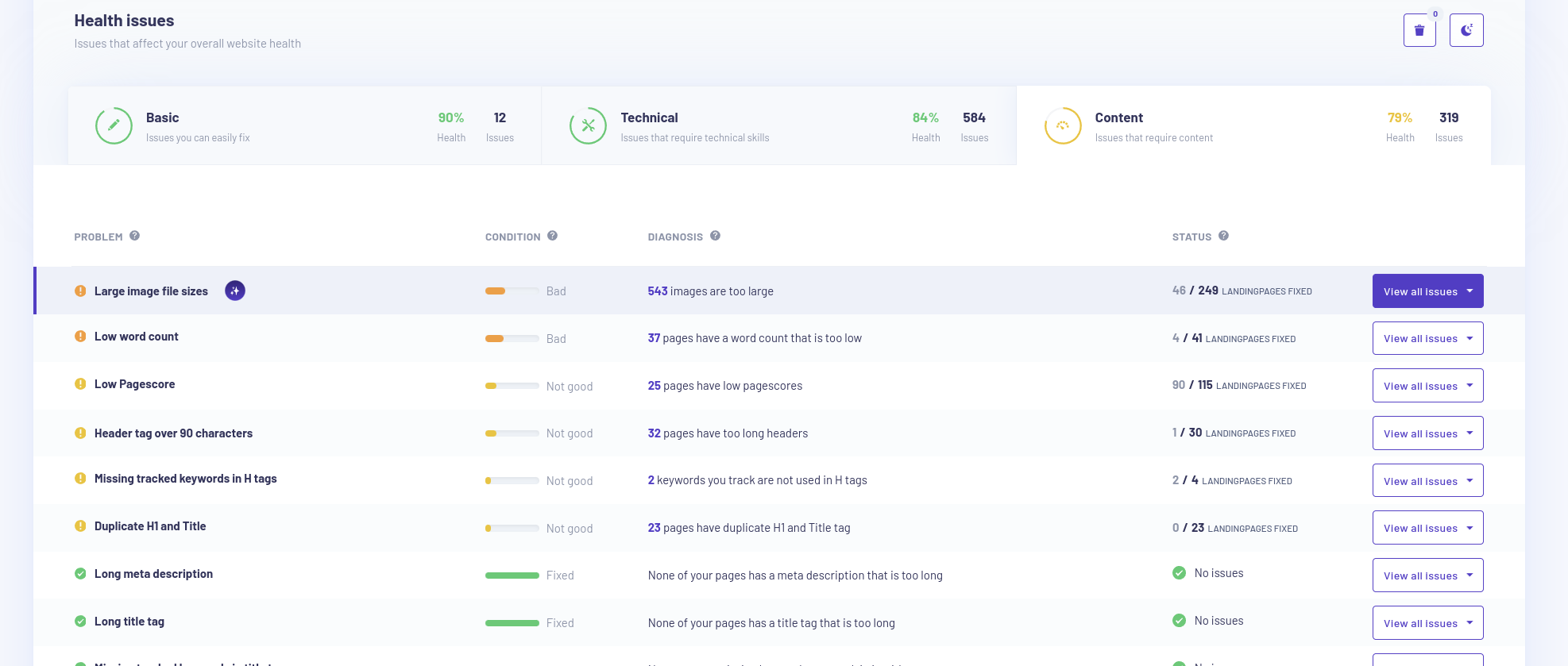Click the Not good condition bar for Low Pagescore
The image size is (1568, 666).
(x=512, y=386)
